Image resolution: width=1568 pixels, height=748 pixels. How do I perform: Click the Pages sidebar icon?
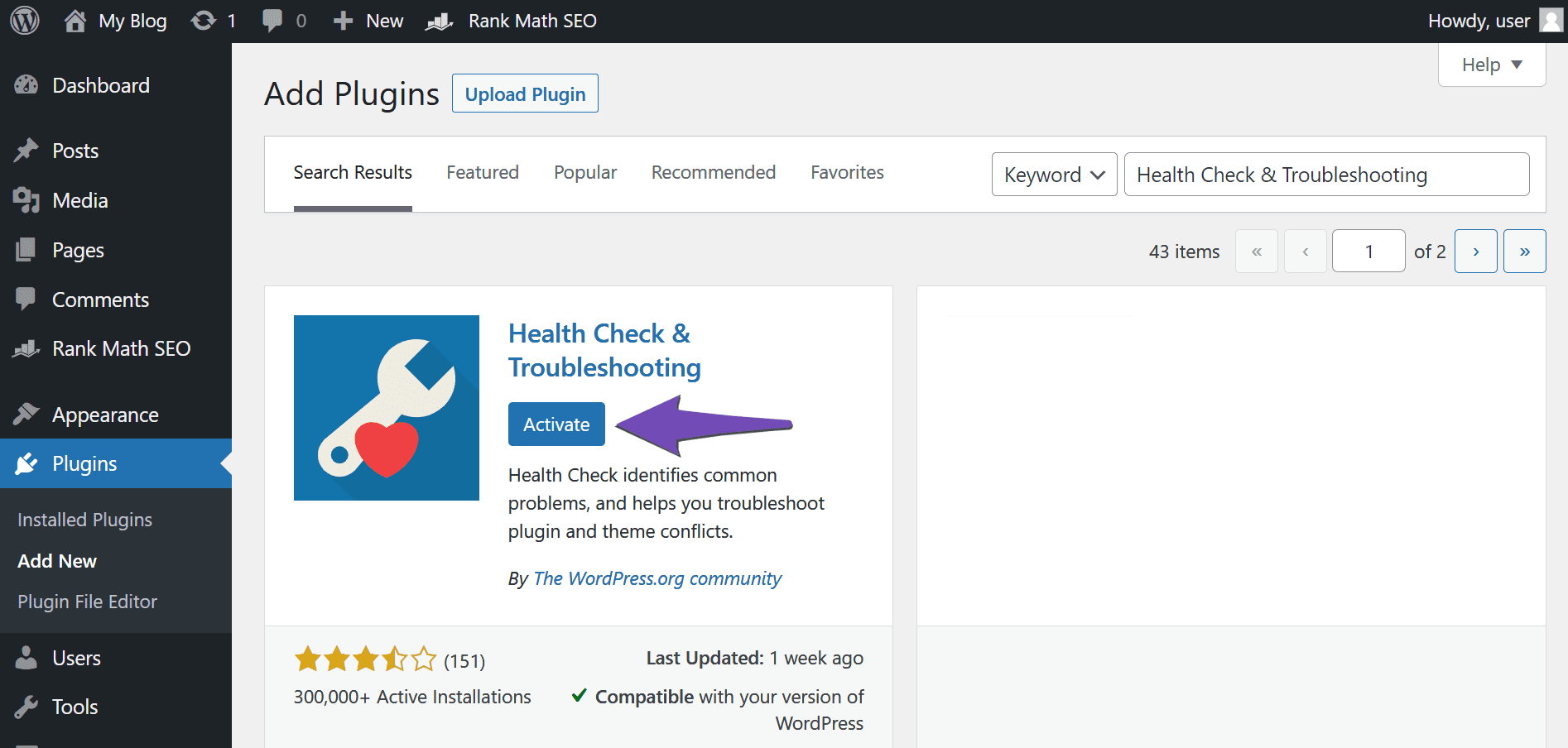pos(26,250)
